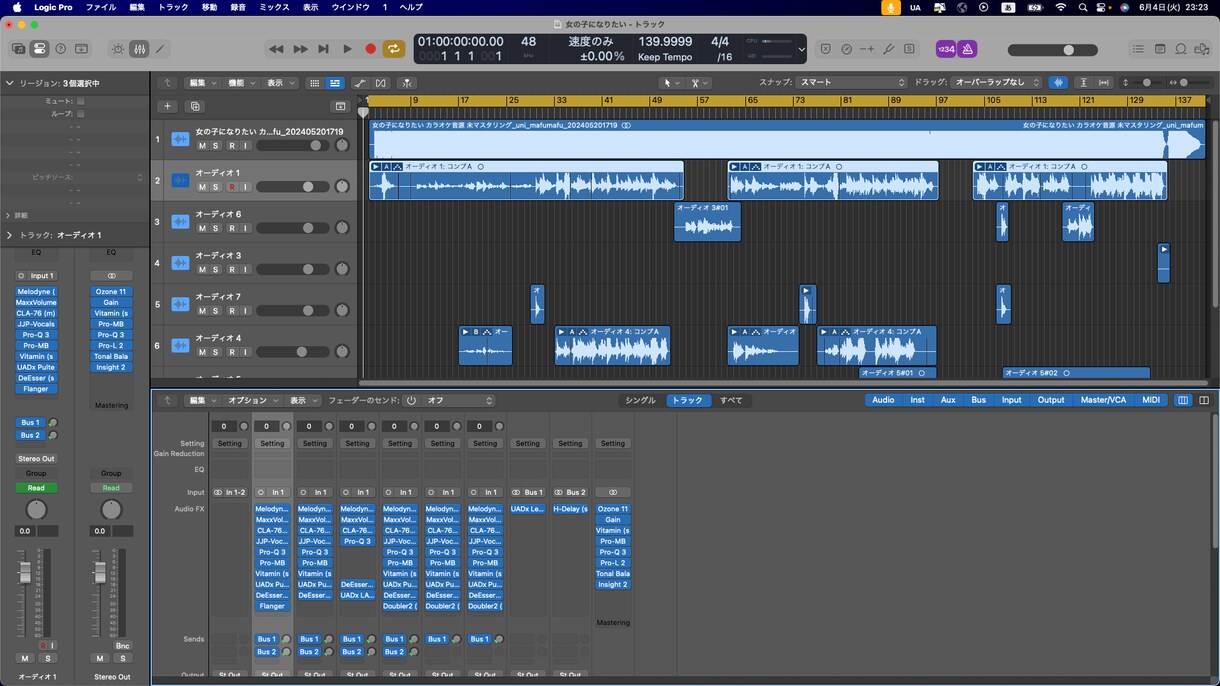Start playback with the Play button
The image size is (1220, 686).
pos(347,48)
